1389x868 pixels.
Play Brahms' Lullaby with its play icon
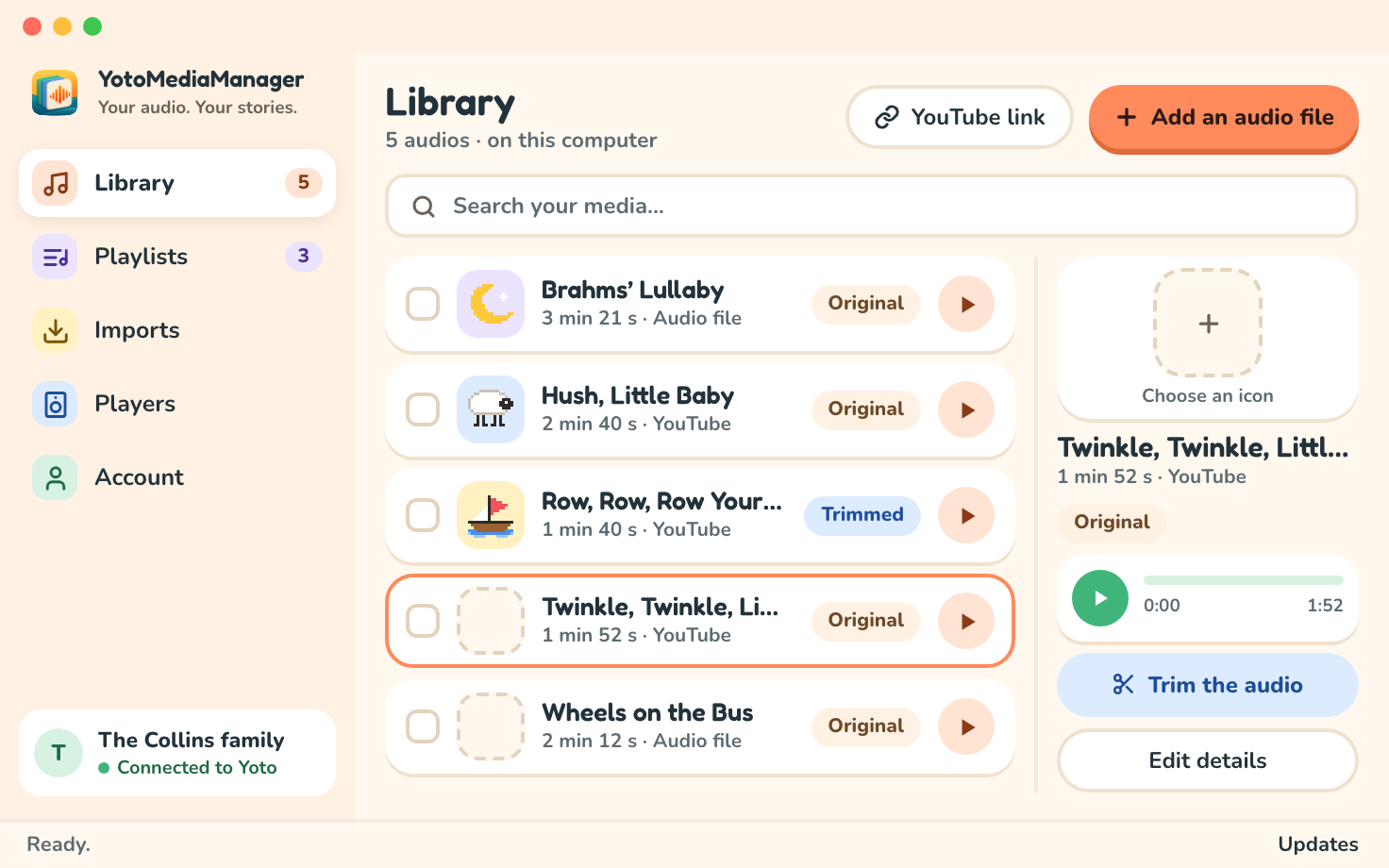pyautogui.click(x=966, y=304)
